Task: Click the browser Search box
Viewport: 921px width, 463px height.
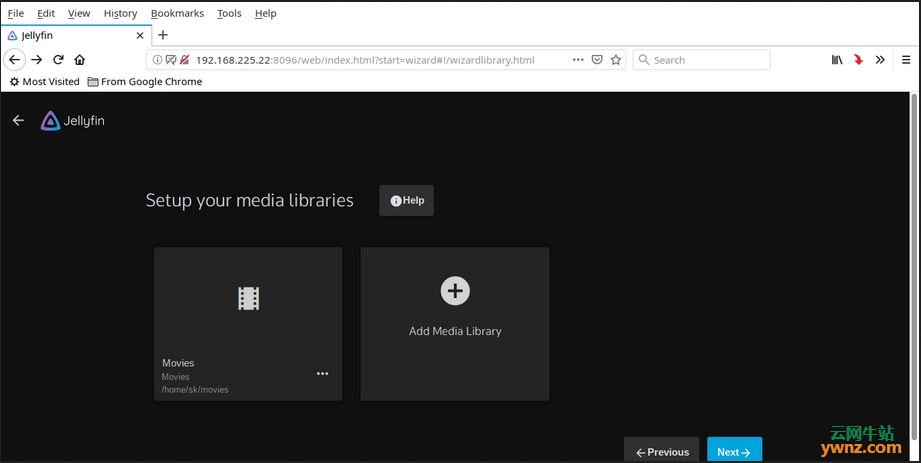Action: 701,59
